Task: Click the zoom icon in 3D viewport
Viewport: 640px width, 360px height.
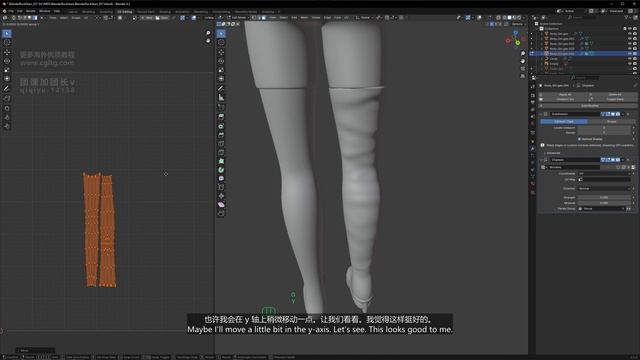Action: 523,53
